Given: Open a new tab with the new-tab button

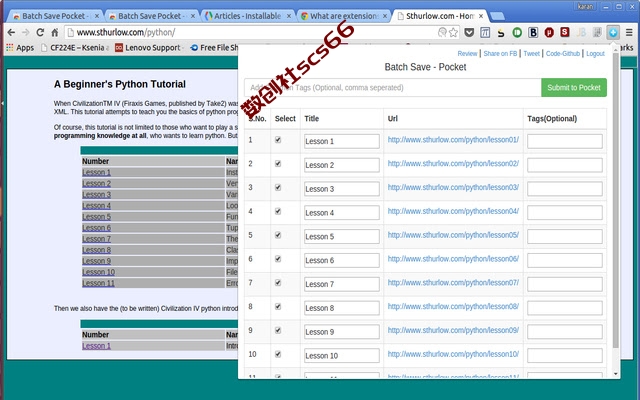Looking at the screenshot, I should (497, 16).
